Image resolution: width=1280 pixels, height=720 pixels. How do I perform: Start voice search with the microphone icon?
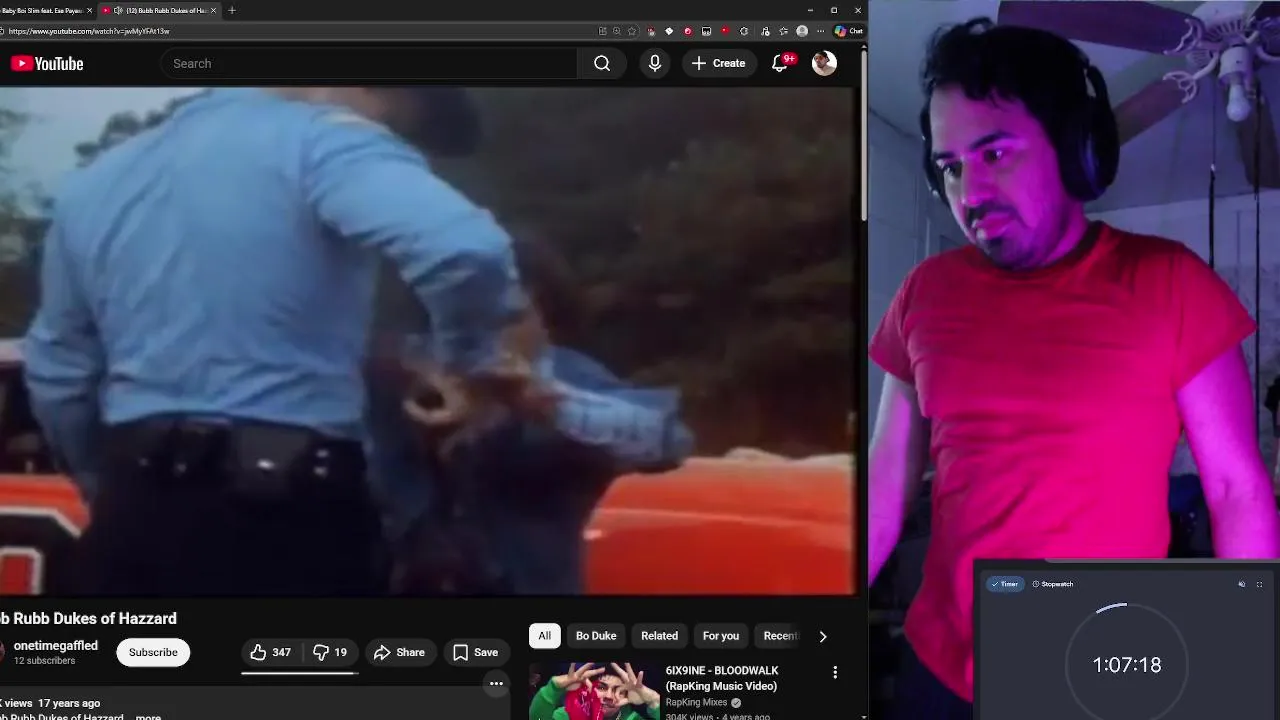[x=655, y=63]
